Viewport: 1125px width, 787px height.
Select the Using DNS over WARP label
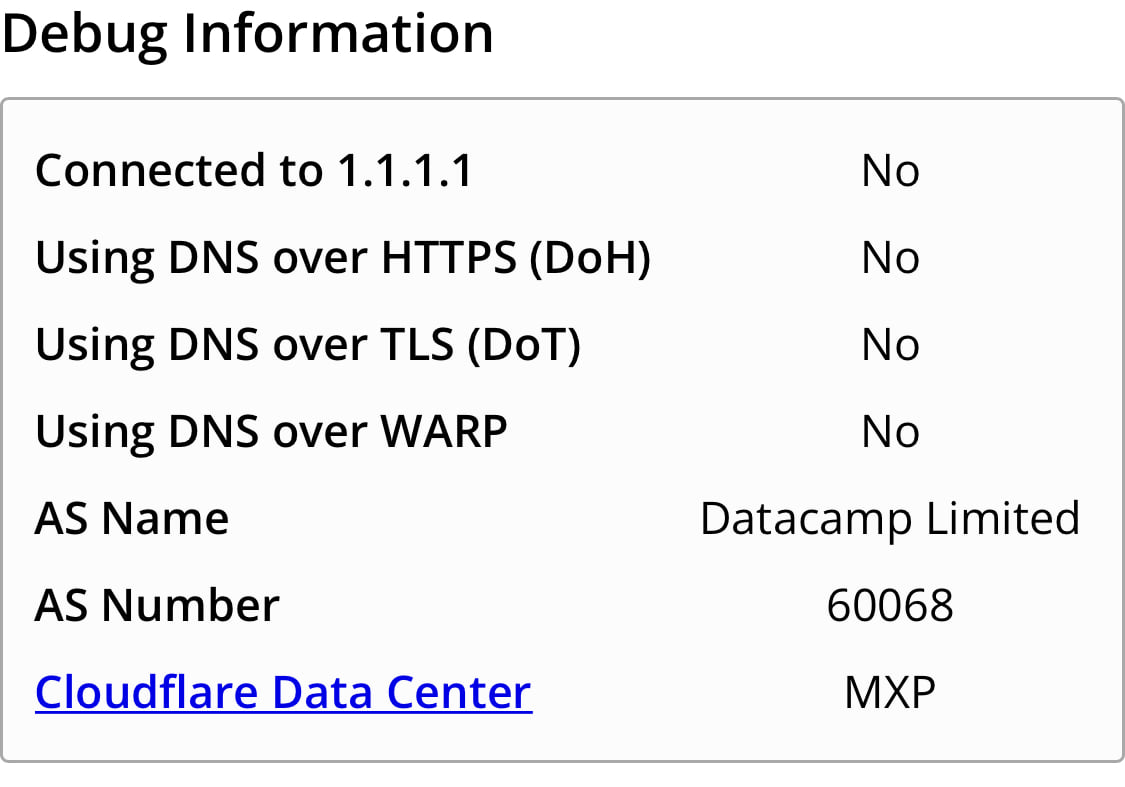click(271, 431)
